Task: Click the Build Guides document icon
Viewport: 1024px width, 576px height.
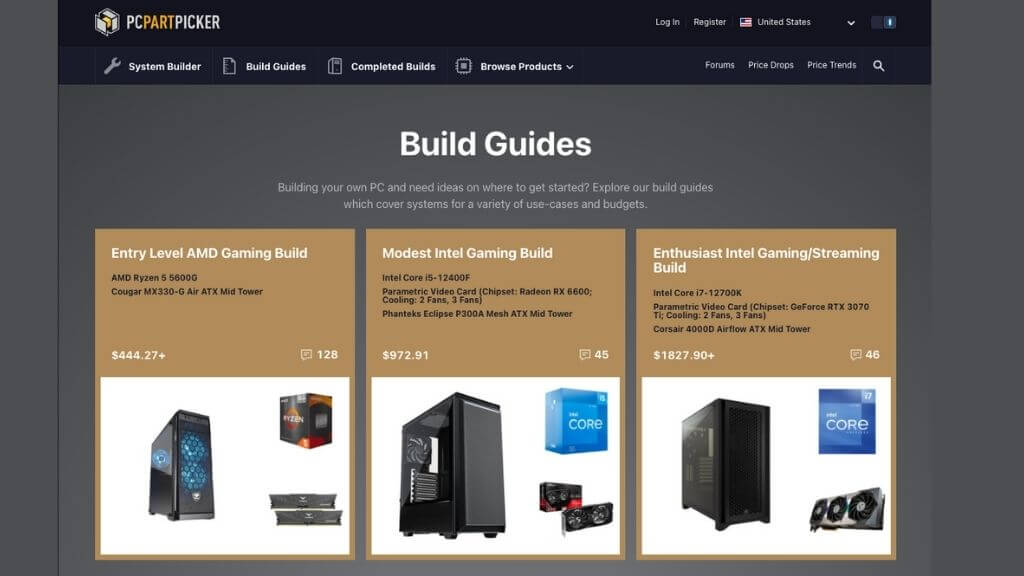Action: click(x=229, y=66)
